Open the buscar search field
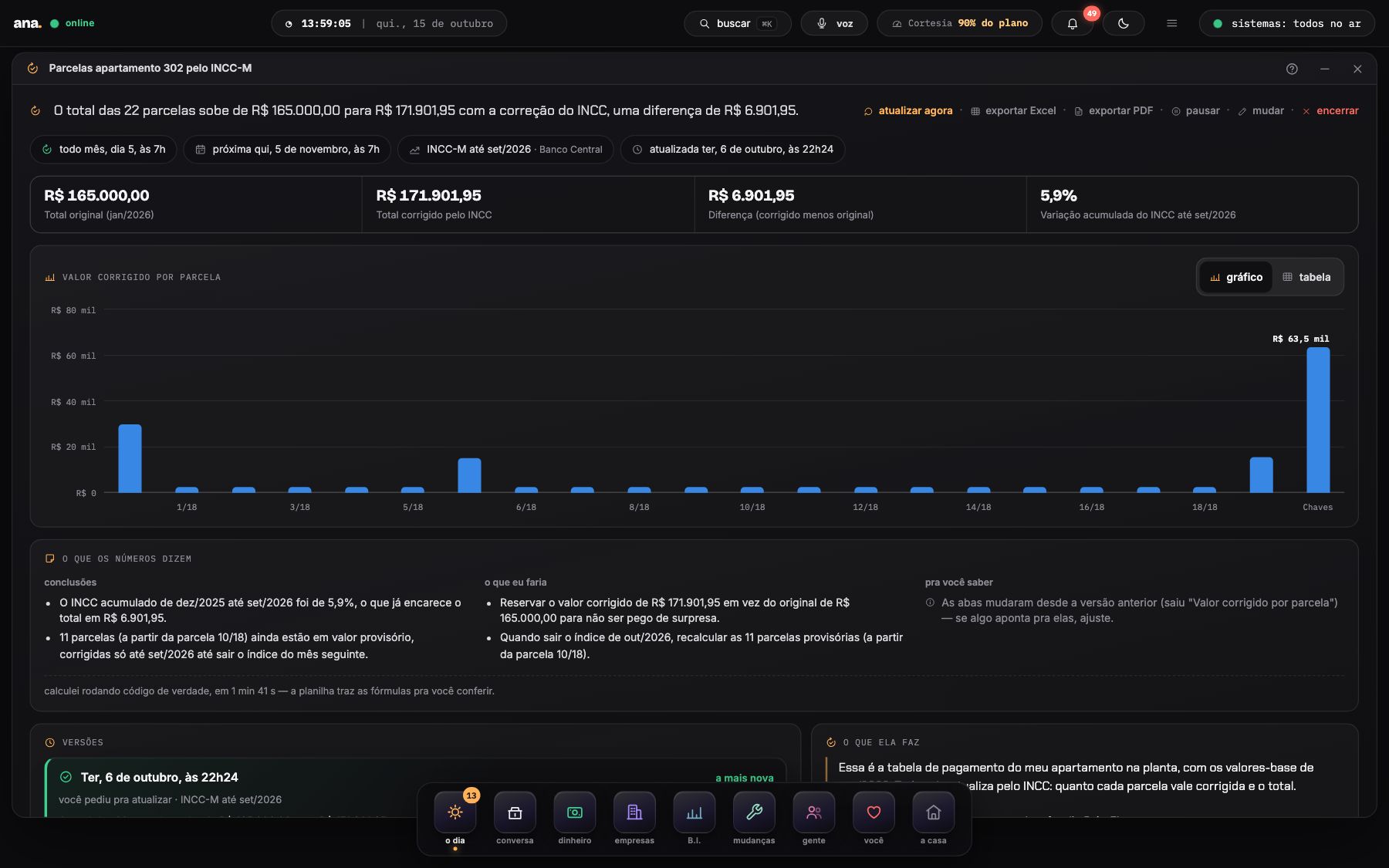 738,23
